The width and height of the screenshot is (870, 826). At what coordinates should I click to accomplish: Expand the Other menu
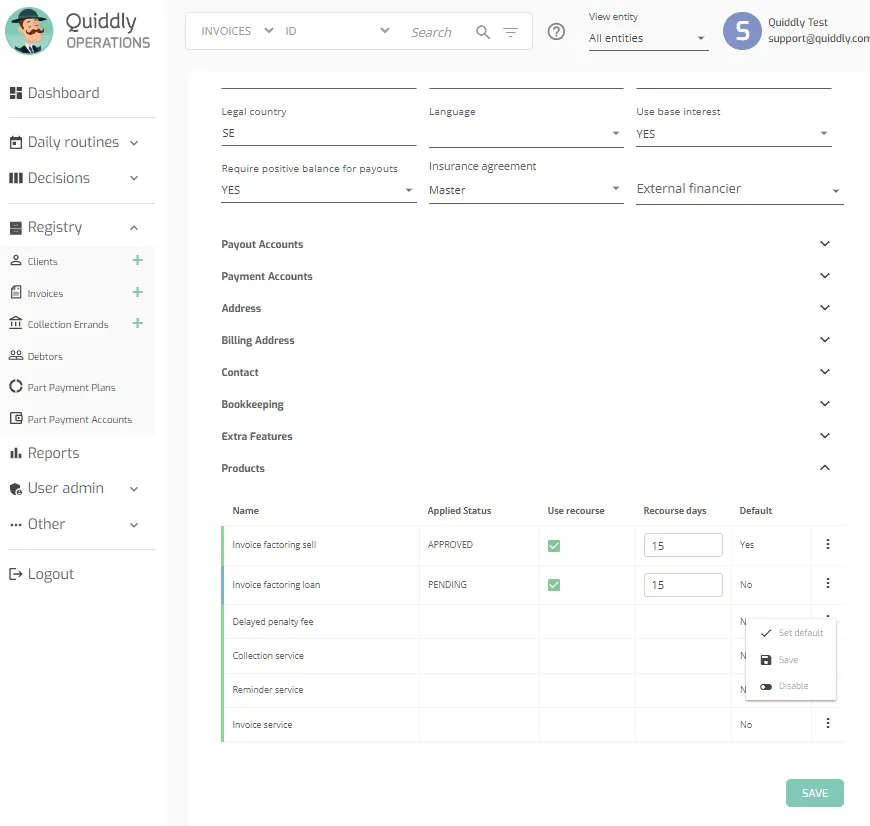click(134, 525)
